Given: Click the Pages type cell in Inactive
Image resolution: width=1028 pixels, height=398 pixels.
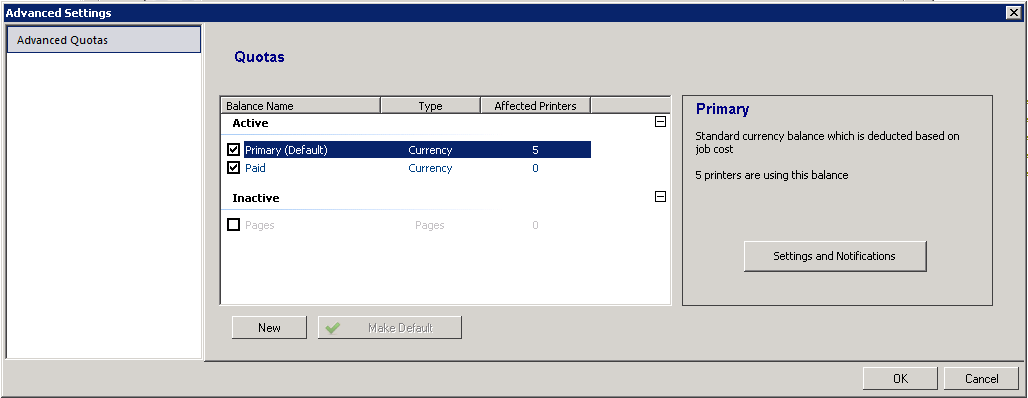Looking at the screenshot, I should click(x=429, y=225).
